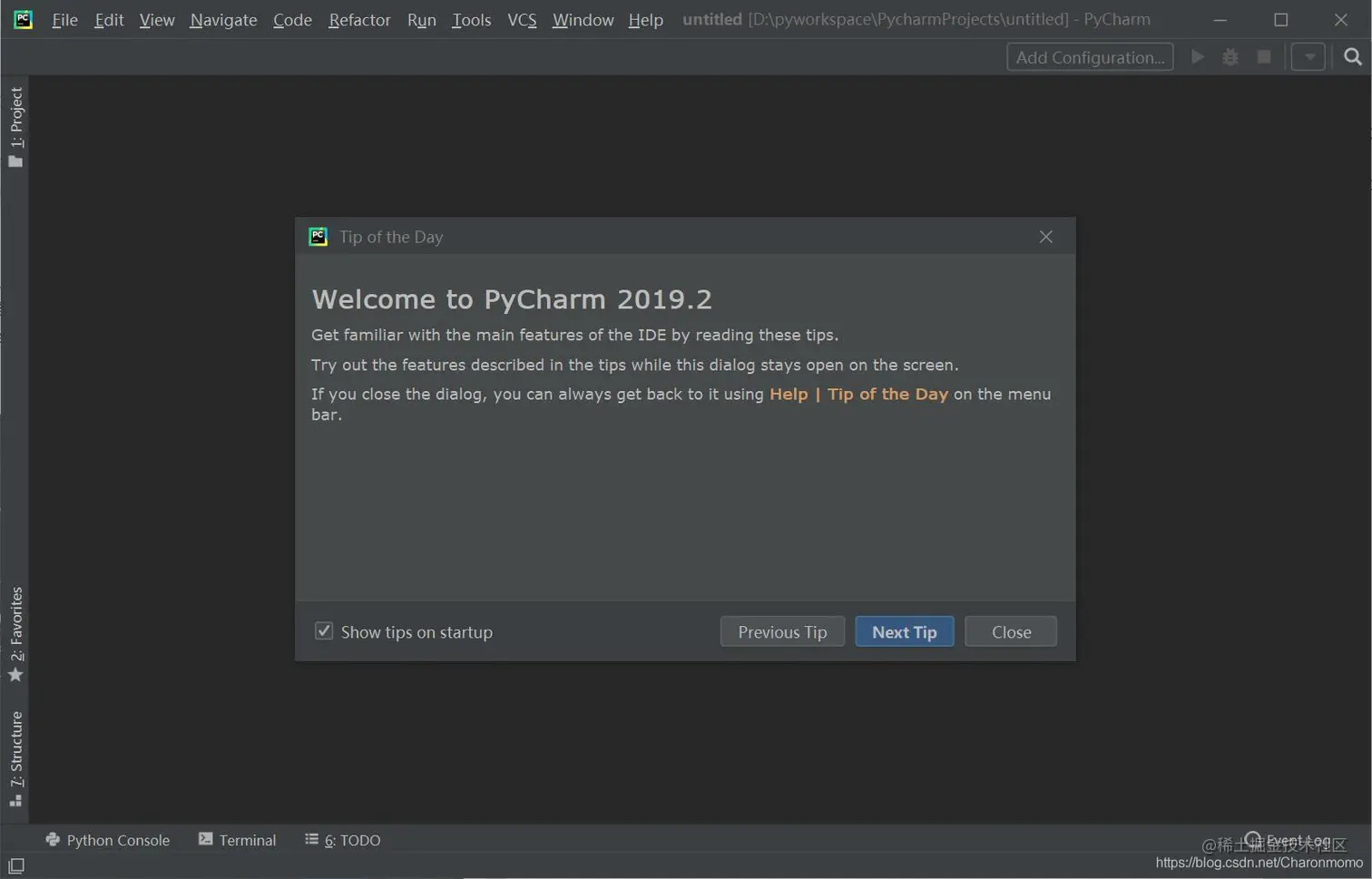This screenshot has height=879, width=1372.
Task: Click the PyCharm logo in dialog title
Action: pos(318,237)
